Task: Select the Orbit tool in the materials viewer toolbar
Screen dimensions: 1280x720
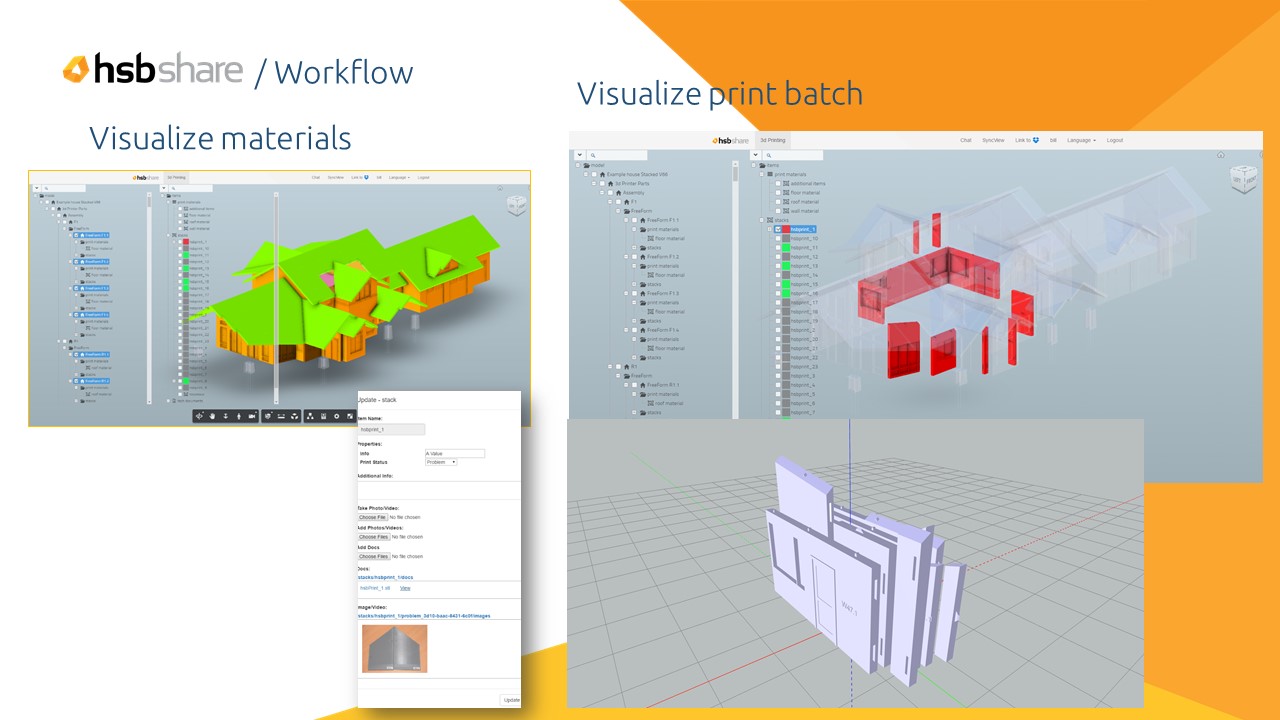Action: pos(200,416)
